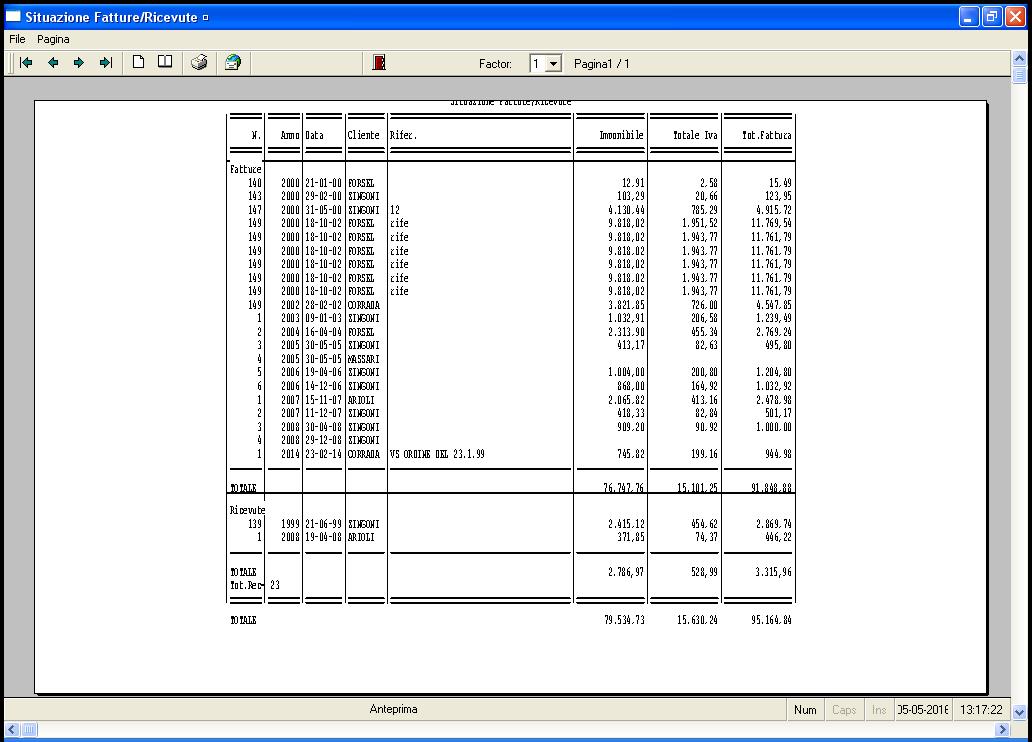Viewport: 1032px width, 742px height.
Task: Click the date field in status bar
Action: click(x=923, y=710)
